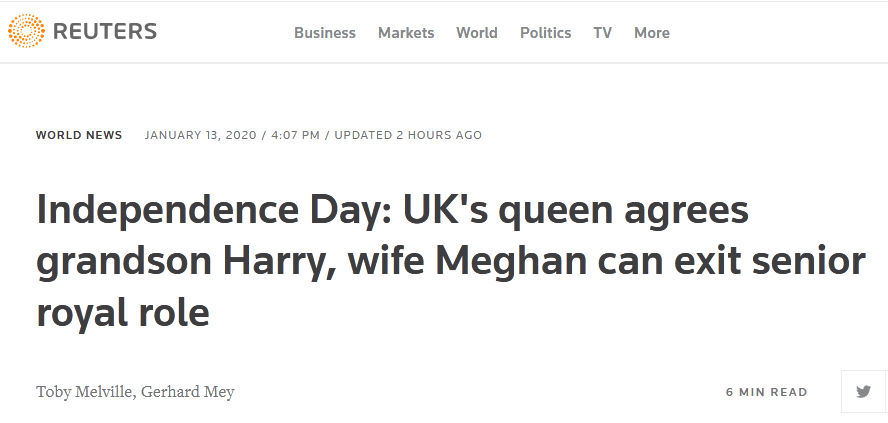
Task: Click the Updated 2 hours ago text
Action: click(408, 135)
